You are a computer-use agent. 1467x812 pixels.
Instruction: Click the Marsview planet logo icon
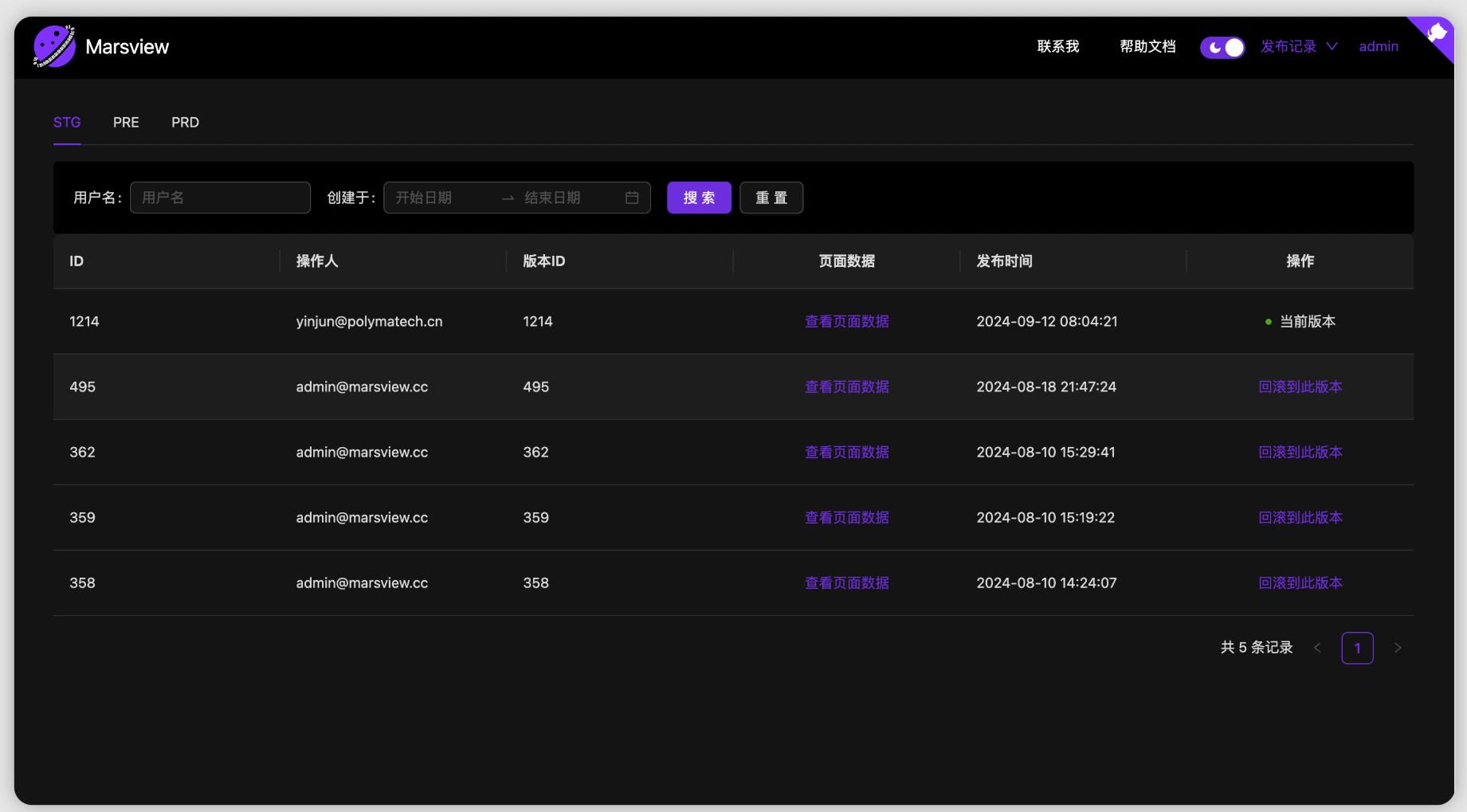[54, 46]
